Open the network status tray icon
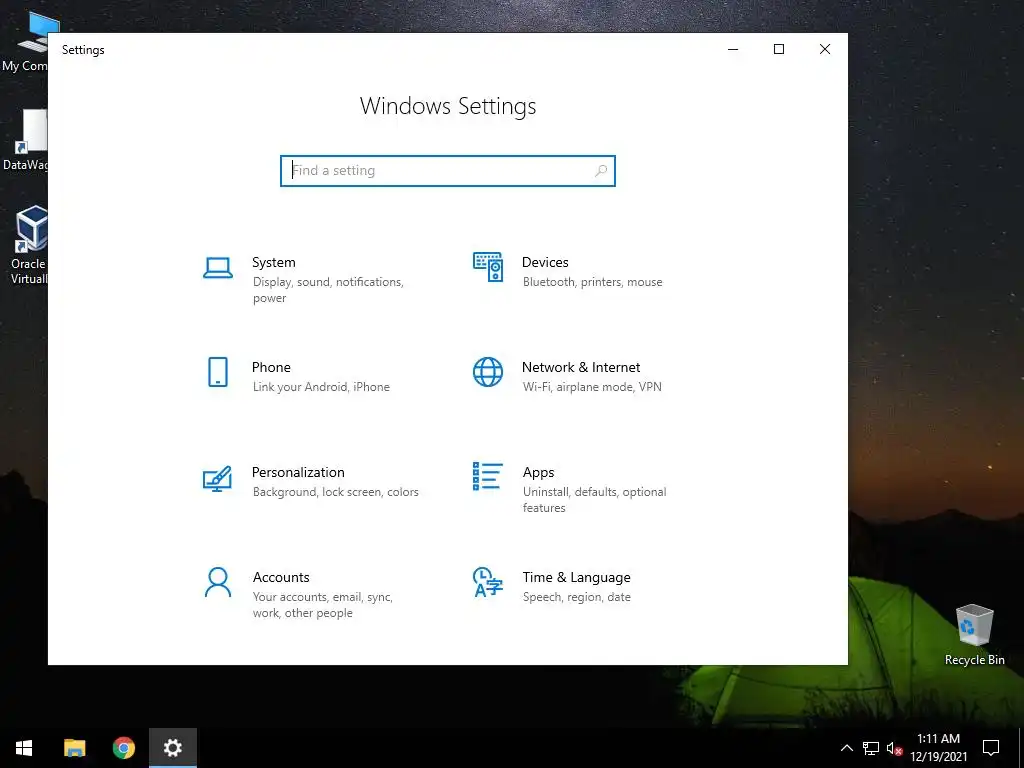The image size is (1024, 768). coord(871,748)
